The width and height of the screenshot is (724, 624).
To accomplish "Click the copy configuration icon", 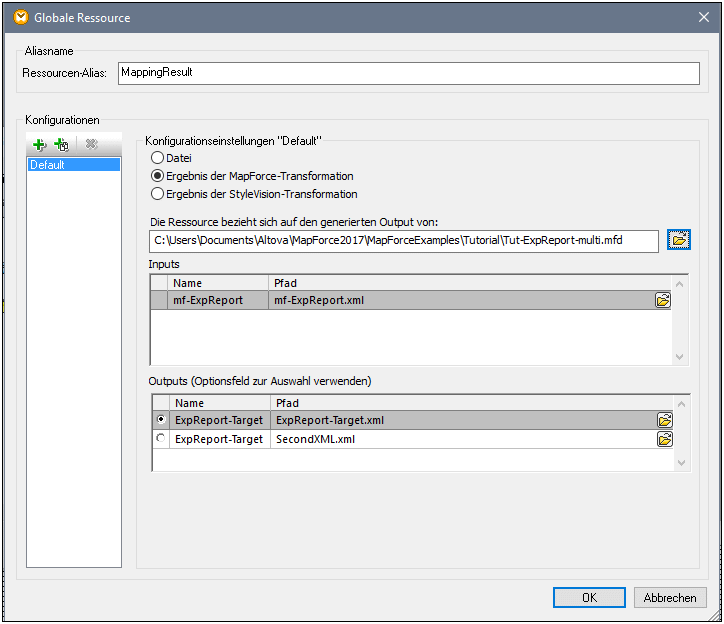I will (61, 145).
